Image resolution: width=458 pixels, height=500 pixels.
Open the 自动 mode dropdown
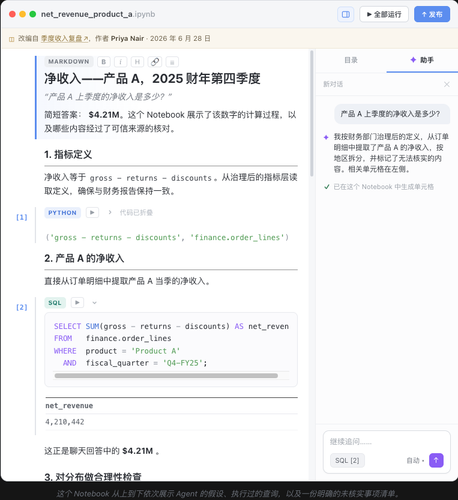[x=415, y=460]
